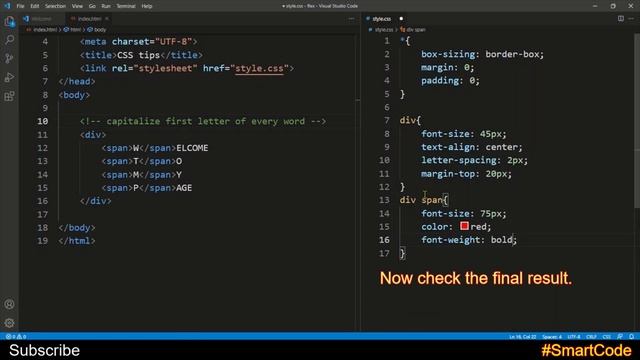This screenshot has height=360, width=640.
Task: Open the Edit menu
Action: [35, 6]
